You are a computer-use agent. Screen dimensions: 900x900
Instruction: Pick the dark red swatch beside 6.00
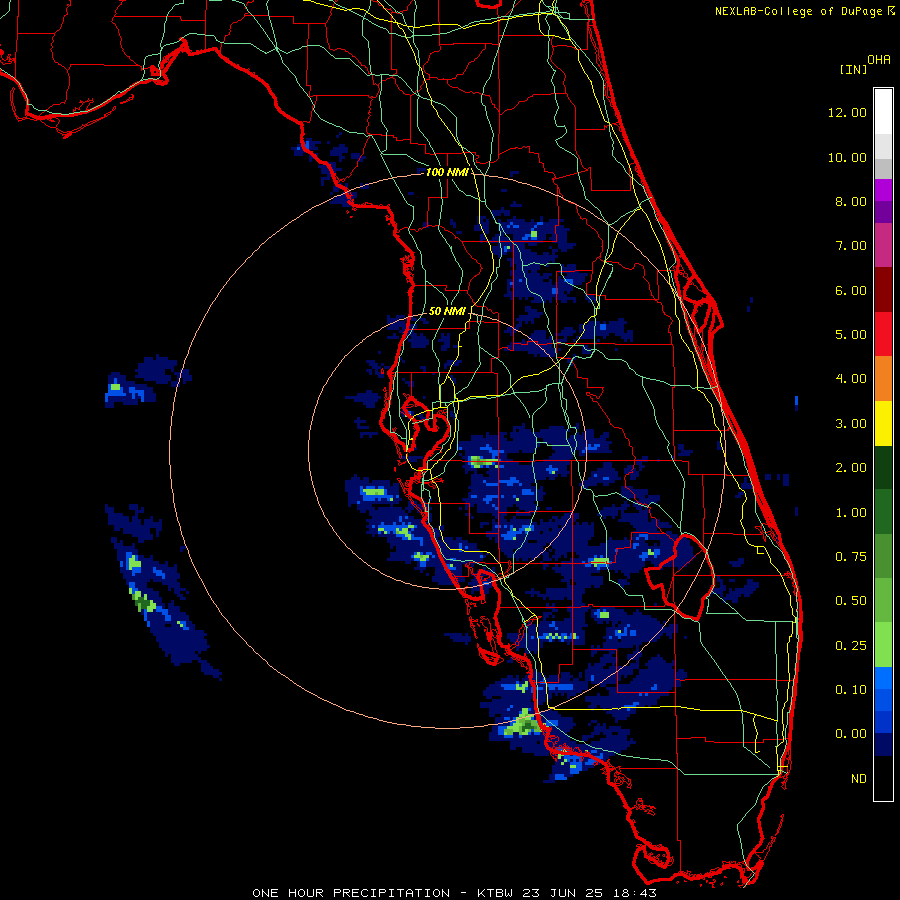tap(883, 290)
